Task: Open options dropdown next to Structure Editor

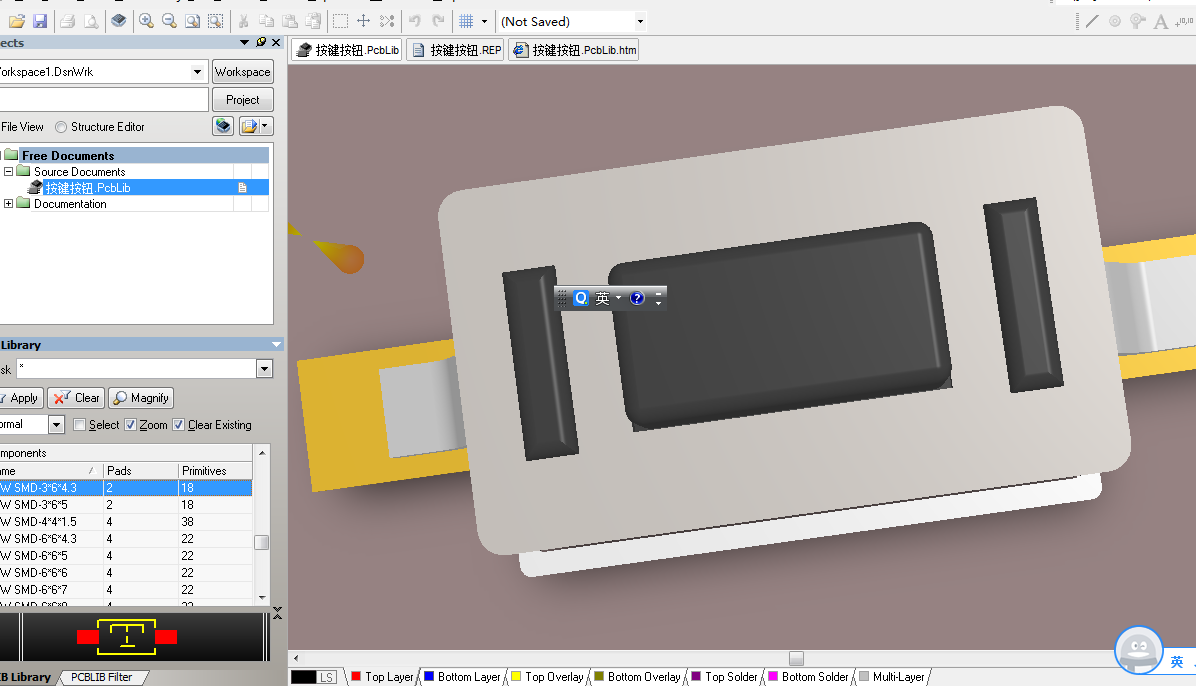Action: pos(265,126)
